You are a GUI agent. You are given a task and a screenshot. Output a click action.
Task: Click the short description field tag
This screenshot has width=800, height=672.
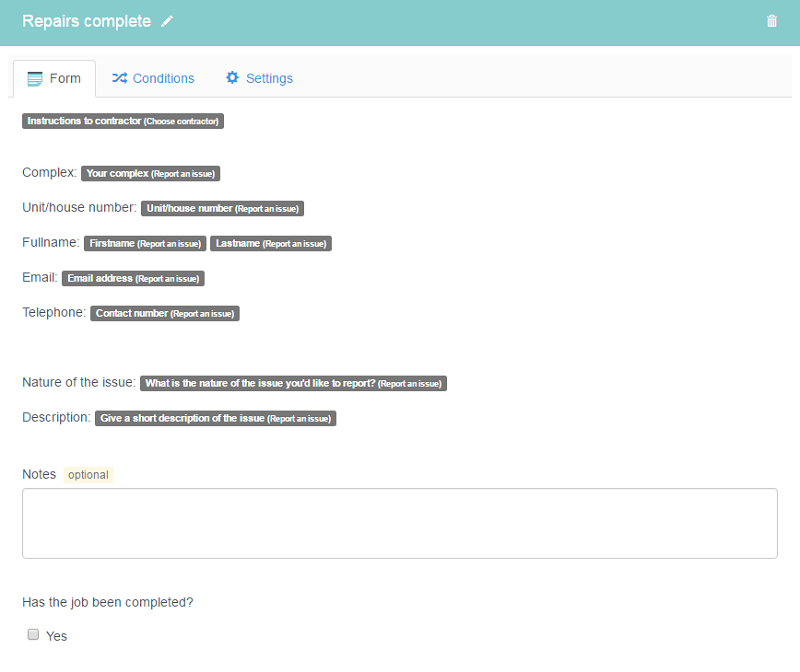pos(216,418)
